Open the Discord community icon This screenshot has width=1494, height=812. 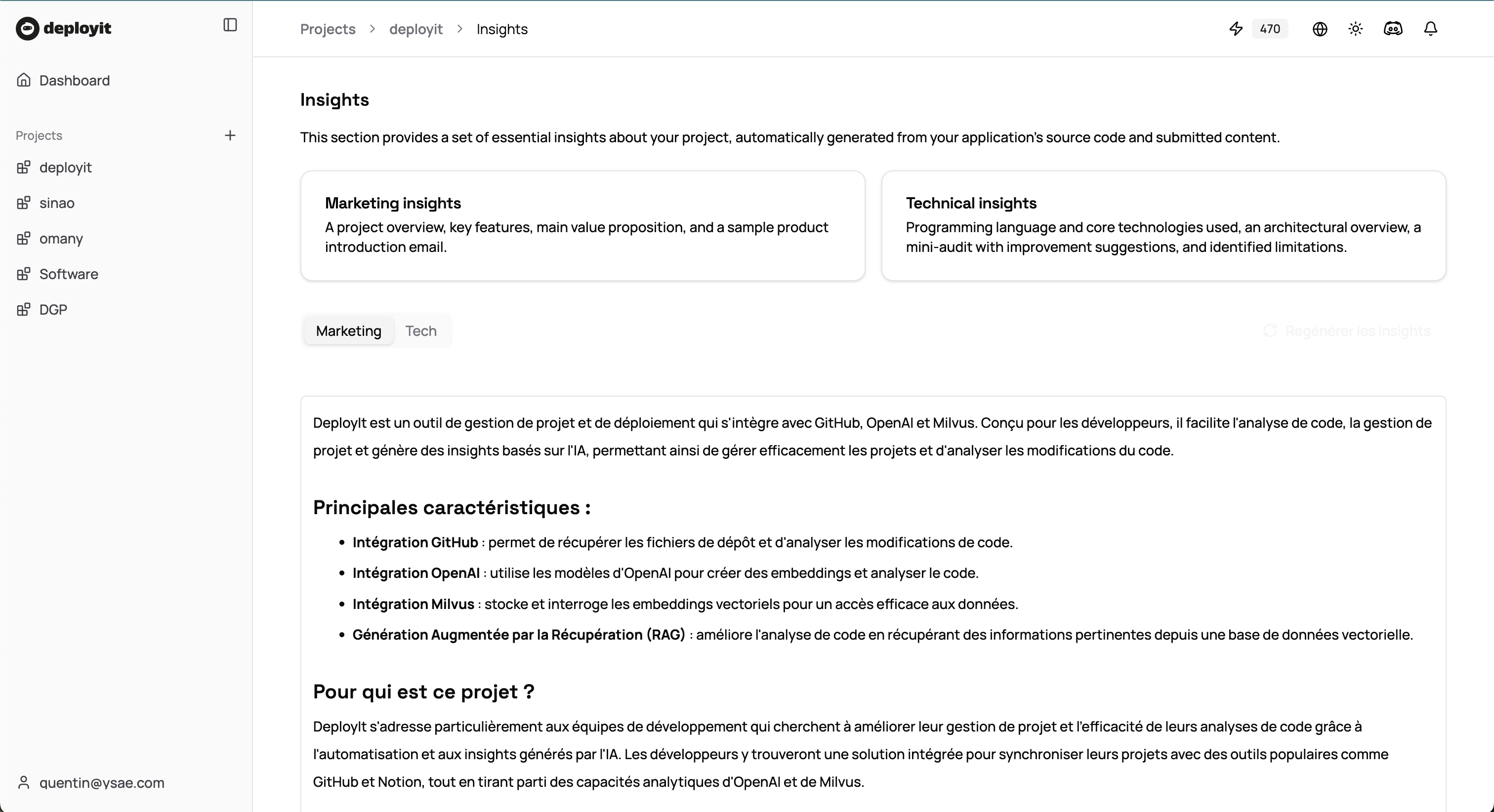tap(1393, 28)
